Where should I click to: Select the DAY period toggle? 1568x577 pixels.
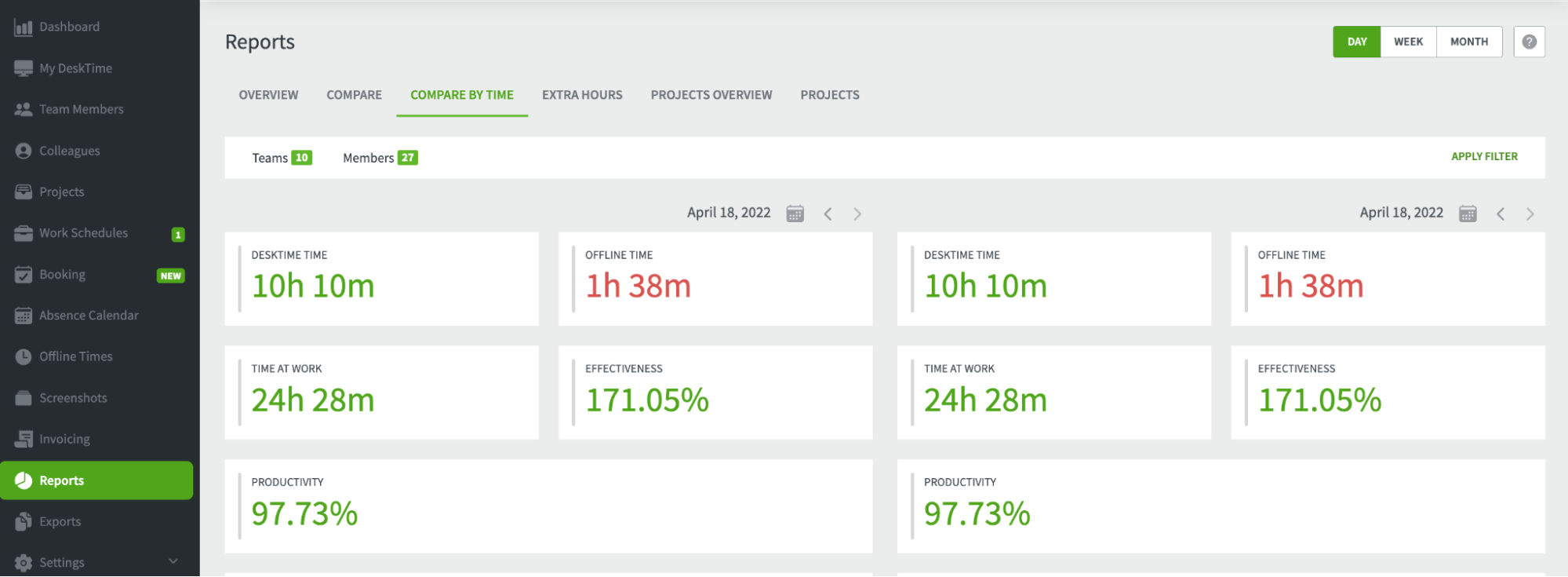click(x=1357, y=42)
